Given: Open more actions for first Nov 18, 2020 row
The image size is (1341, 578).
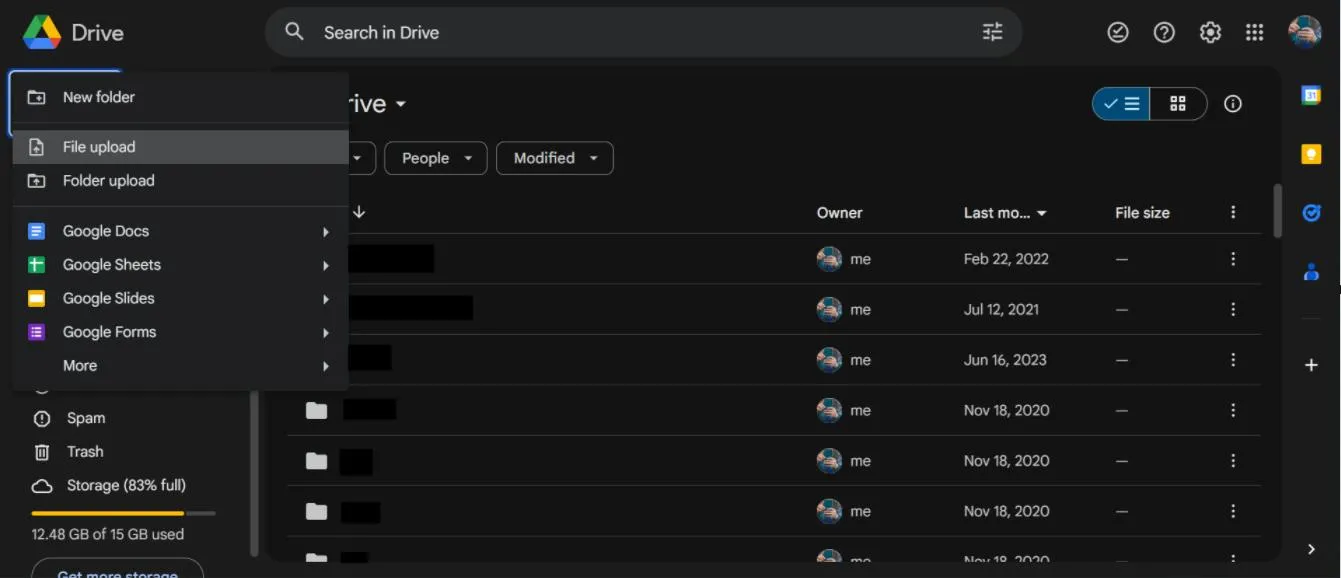Looking at the screenshot, I should [1233, 410].
